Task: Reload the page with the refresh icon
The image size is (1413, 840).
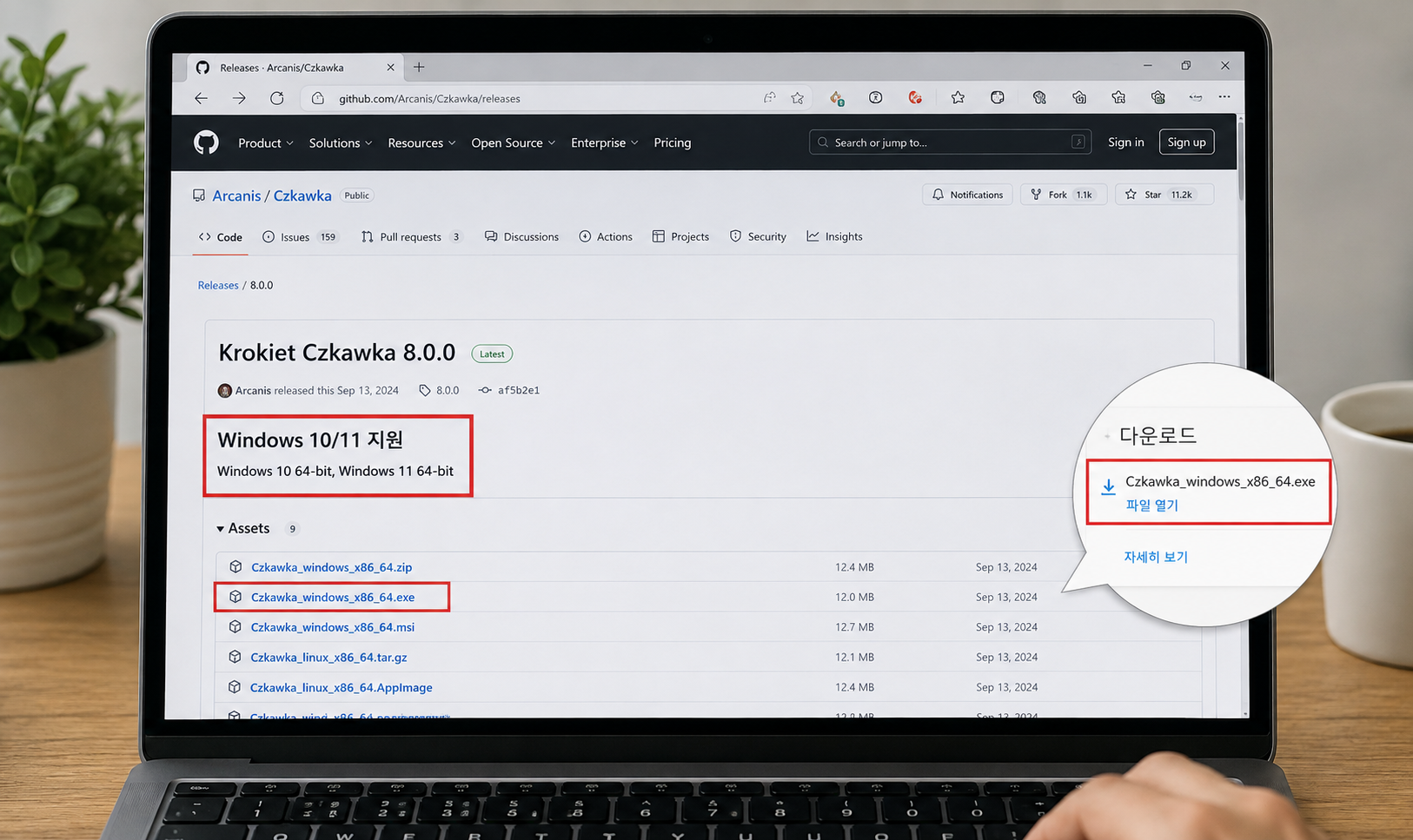Action: (277, 98)
